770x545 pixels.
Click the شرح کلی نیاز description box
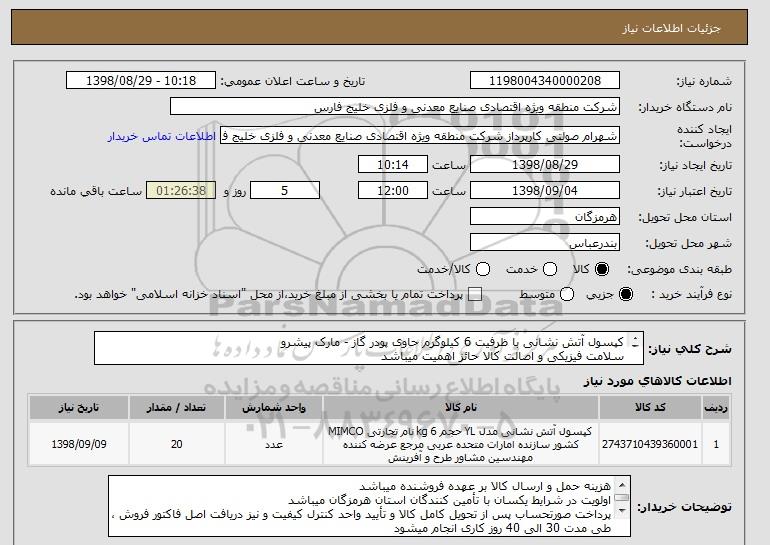pyautogui.click(x=369, y=349)
